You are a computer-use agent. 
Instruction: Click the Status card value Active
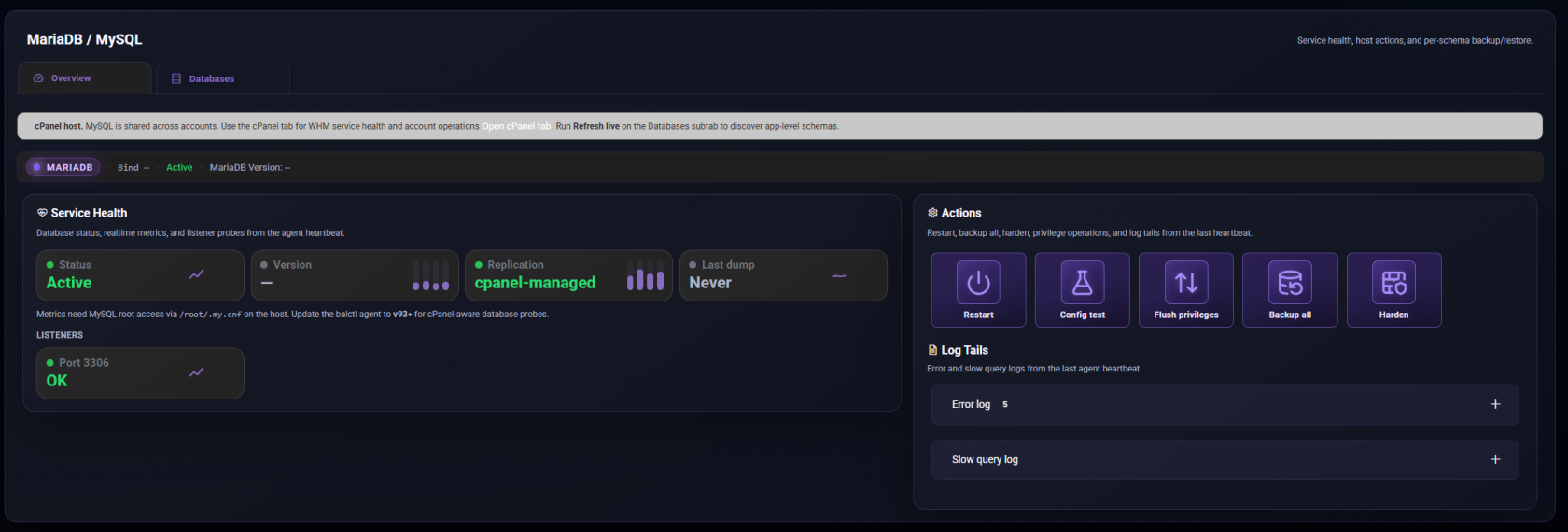[69, 283]
